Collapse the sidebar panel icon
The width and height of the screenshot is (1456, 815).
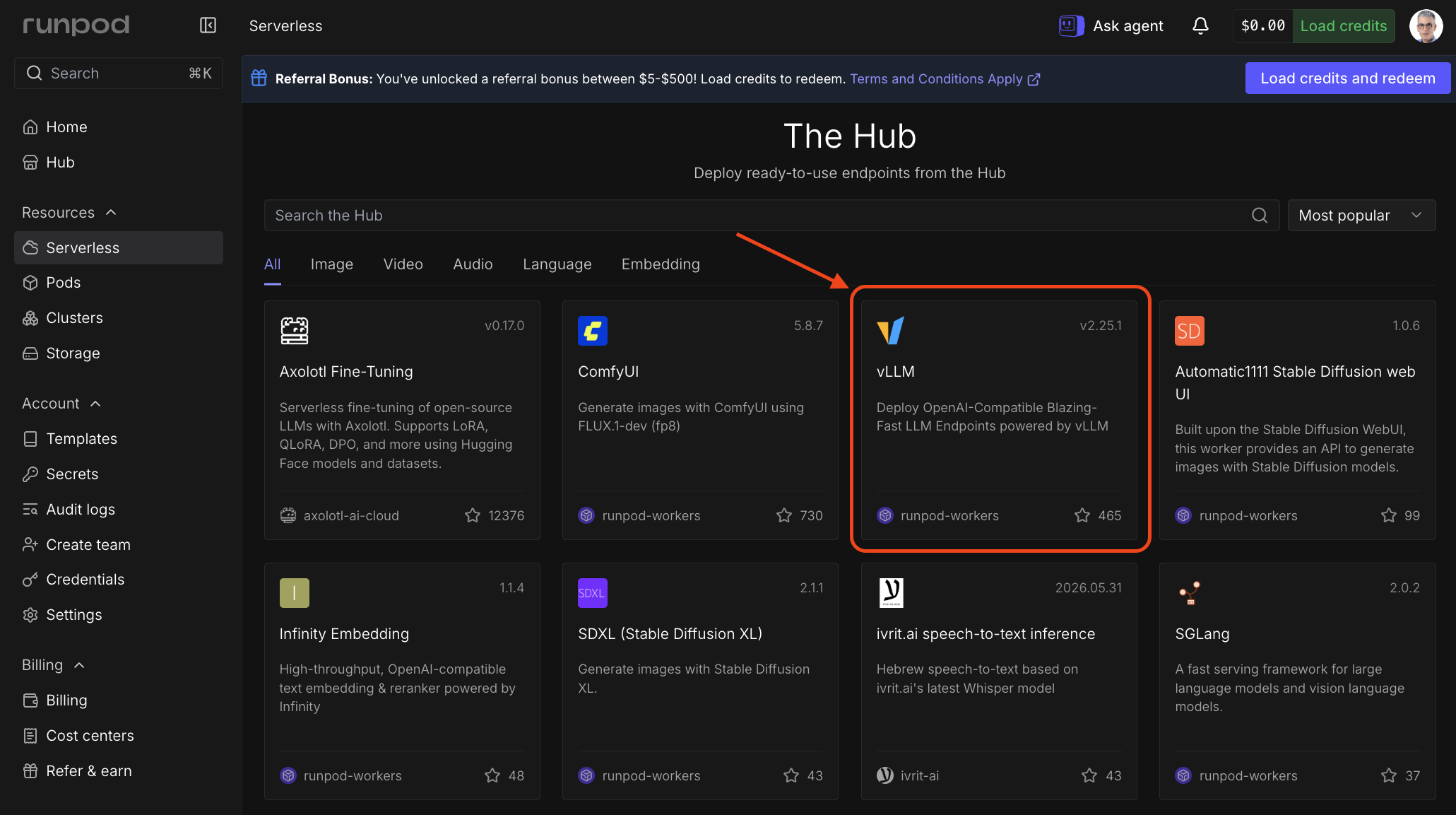[x=208, y=25]
